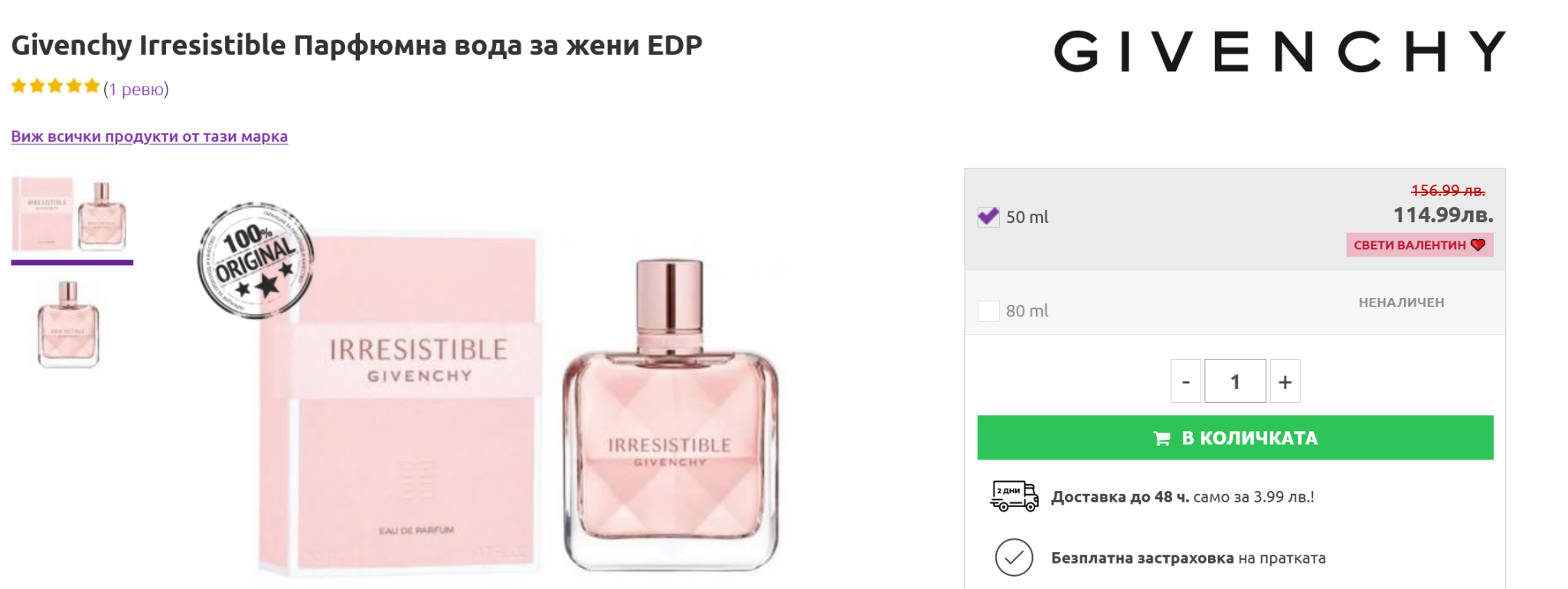
Task: Click the Givenchy brand logo
Action: (x=1280, y=51)
